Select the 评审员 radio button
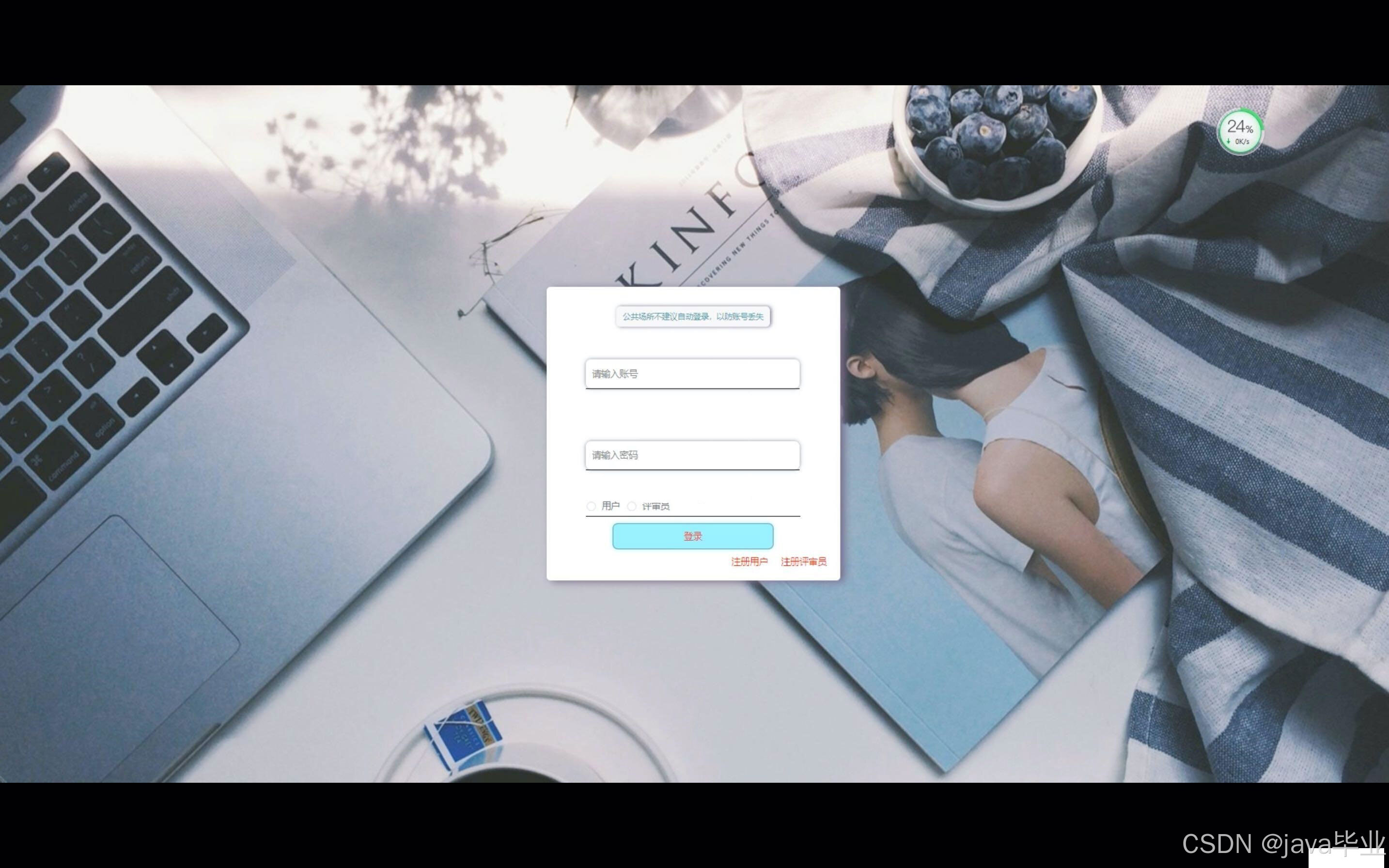The height and width of the screenshot is (868, 1389). pyautogui.click(x=632, y=506)
